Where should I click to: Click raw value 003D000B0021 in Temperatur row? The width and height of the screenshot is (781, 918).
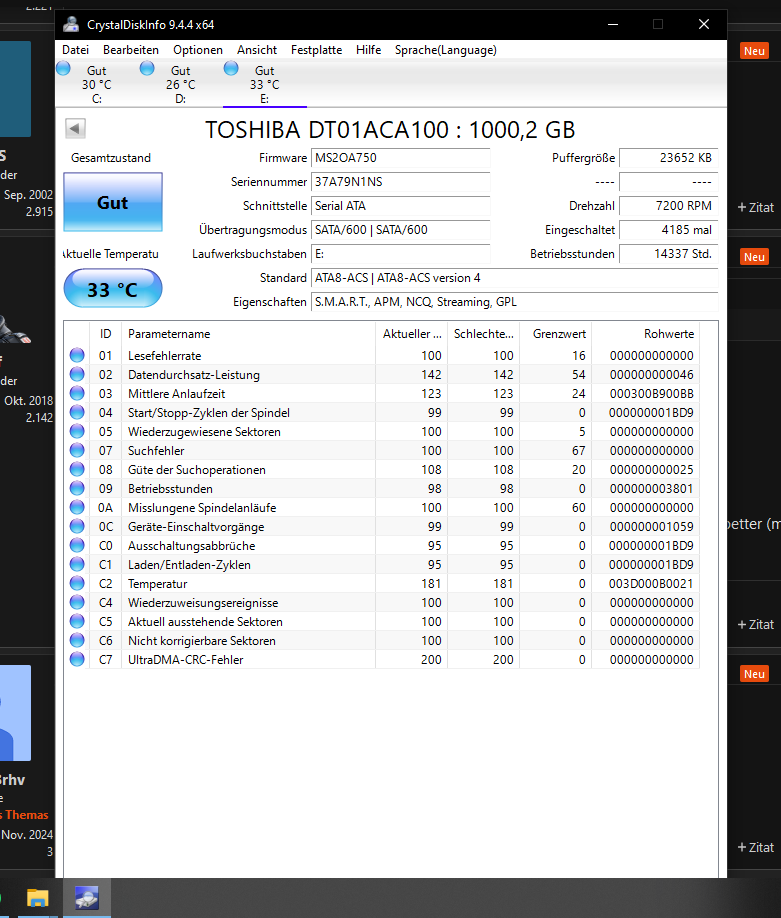tap(652, 584)
